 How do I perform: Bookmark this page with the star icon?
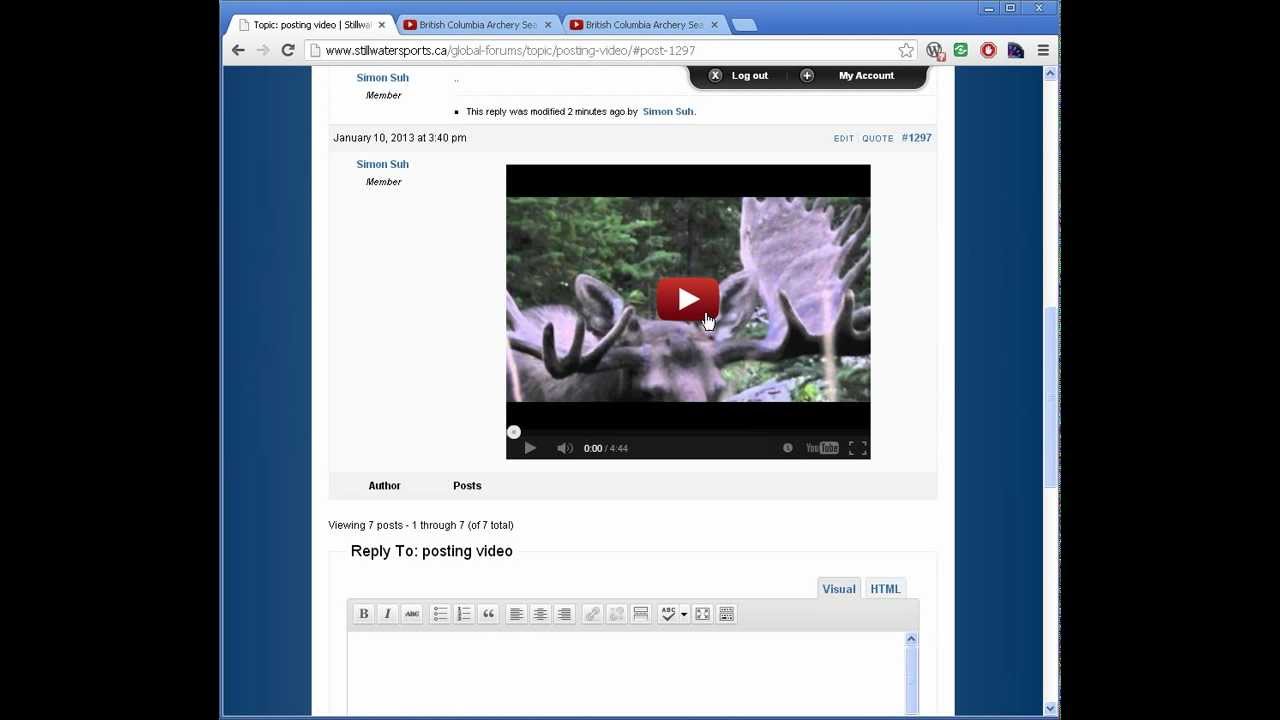click(906, 50)
